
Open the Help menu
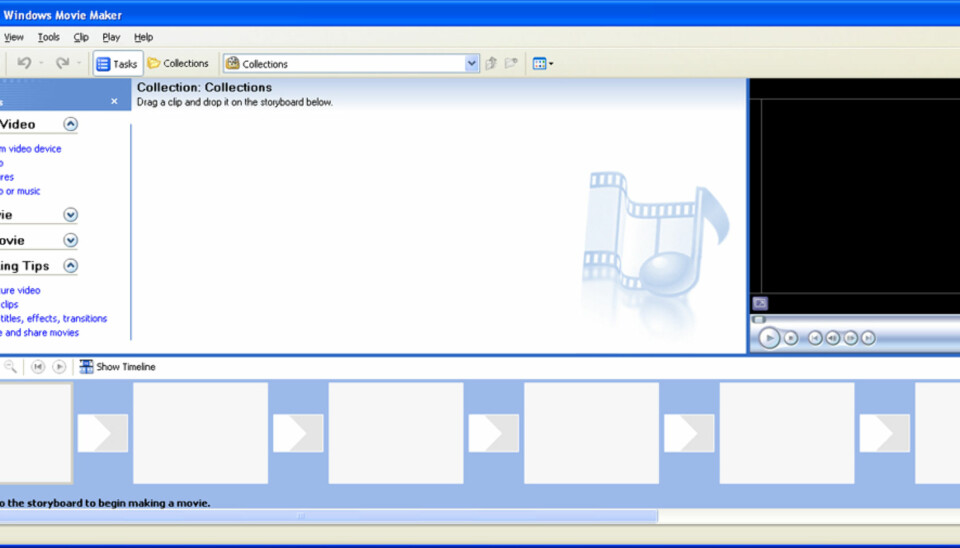tap(143, 37)
